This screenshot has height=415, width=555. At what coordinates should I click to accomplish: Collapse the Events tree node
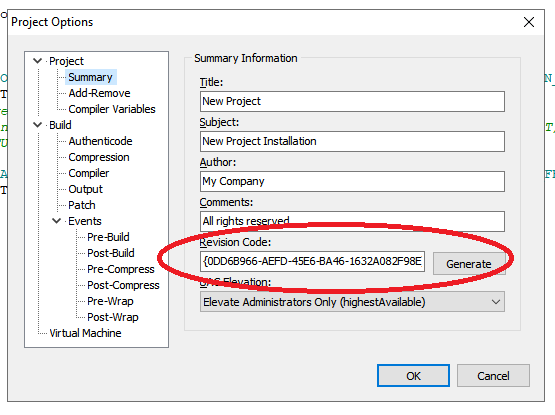pyautogui.click(x=57, y=221)
